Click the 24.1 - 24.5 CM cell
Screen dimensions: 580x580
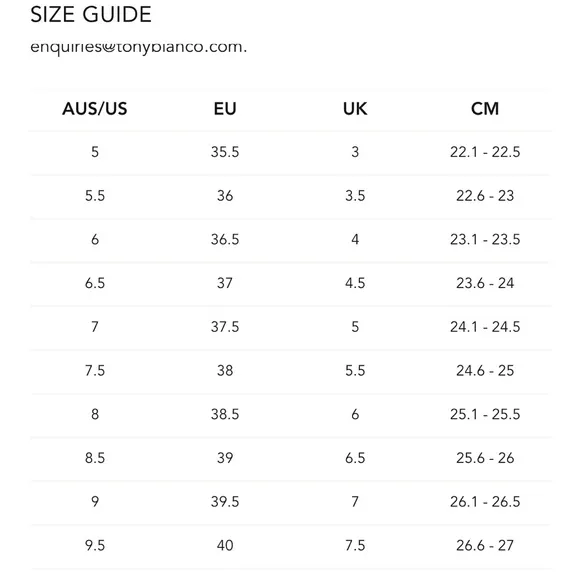pos(485,327)
